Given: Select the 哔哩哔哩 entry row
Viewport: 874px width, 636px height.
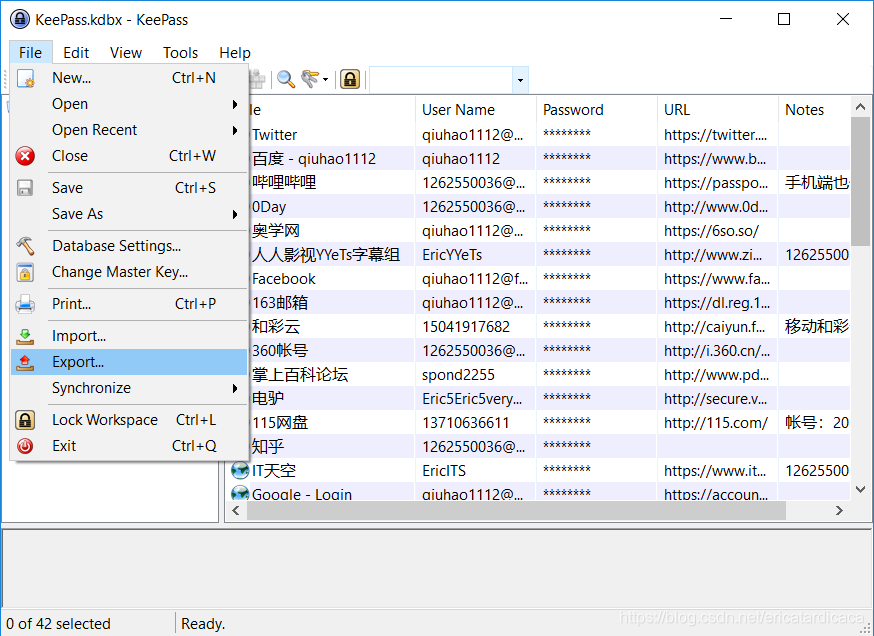Looking at the screenshot, I should tap(549, 182).
